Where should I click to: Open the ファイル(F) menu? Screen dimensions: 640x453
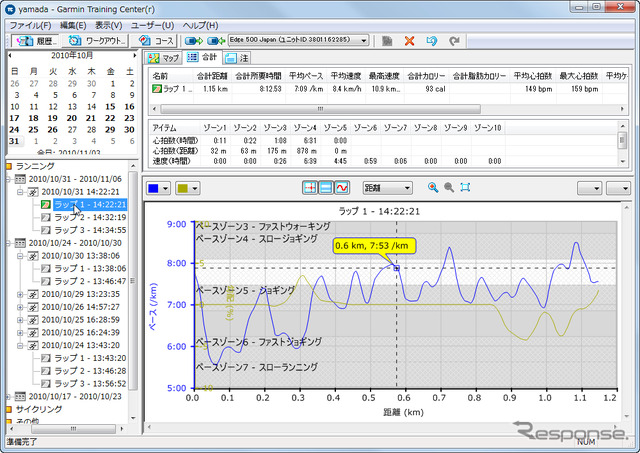click(x=30, y=25)
